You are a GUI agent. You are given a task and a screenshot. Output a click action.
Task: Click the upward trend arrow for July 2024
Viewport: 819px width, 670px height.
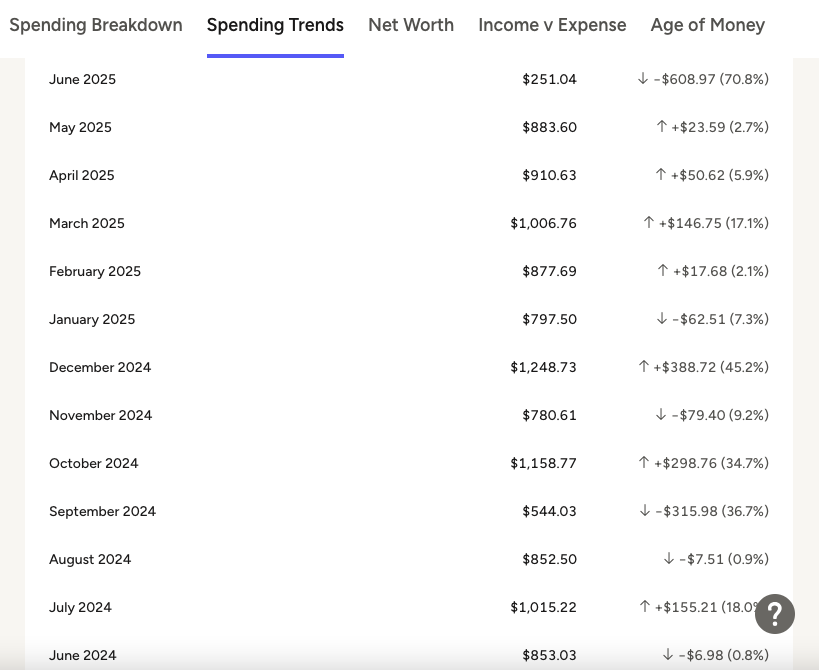click(x=646, y=607)
